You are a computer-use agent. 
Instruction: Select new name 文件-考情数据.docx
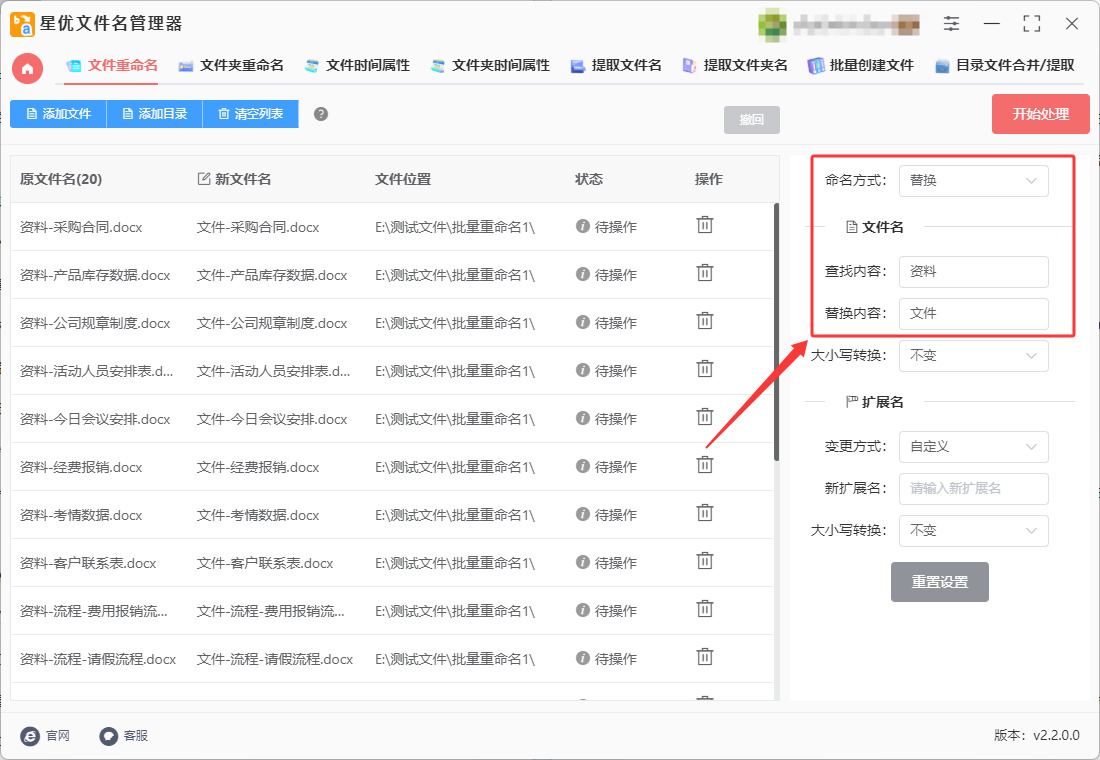257,516
